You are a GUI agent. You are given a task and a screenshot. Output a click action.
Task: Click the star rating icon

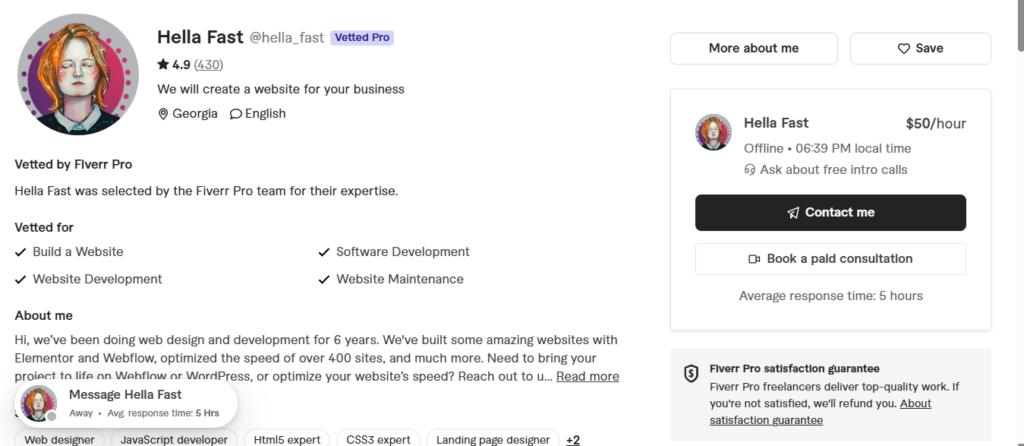pyautogui.click(x=163, y=64)
